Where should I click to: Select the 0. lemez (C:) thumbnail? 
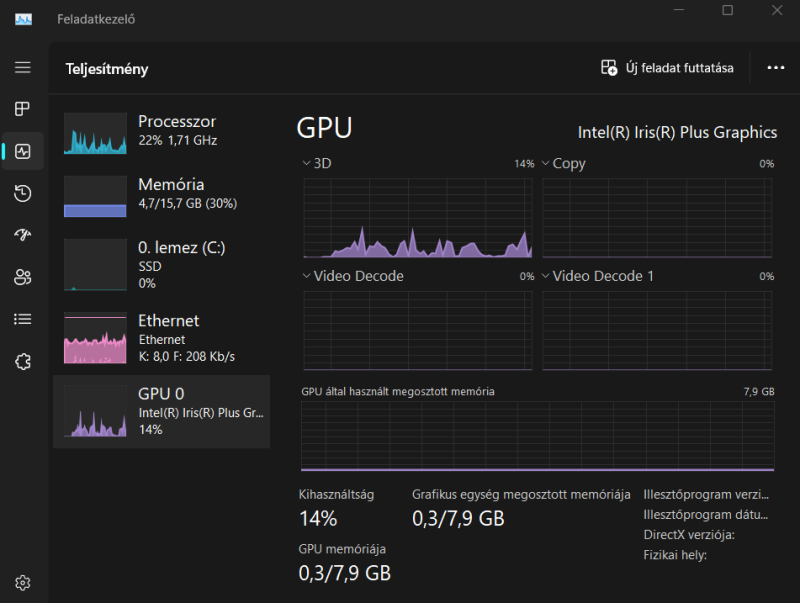click(x=95, y=264)
